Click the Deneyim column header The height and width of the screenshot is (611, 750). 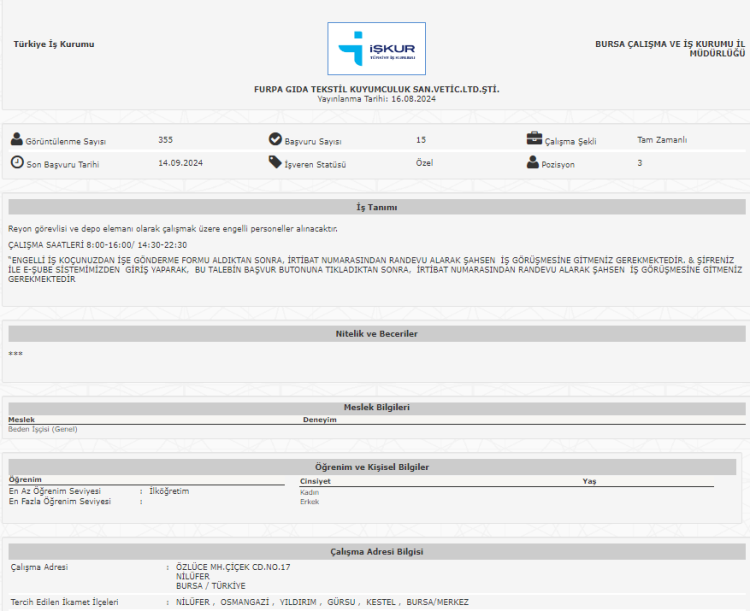coord(320,420)
